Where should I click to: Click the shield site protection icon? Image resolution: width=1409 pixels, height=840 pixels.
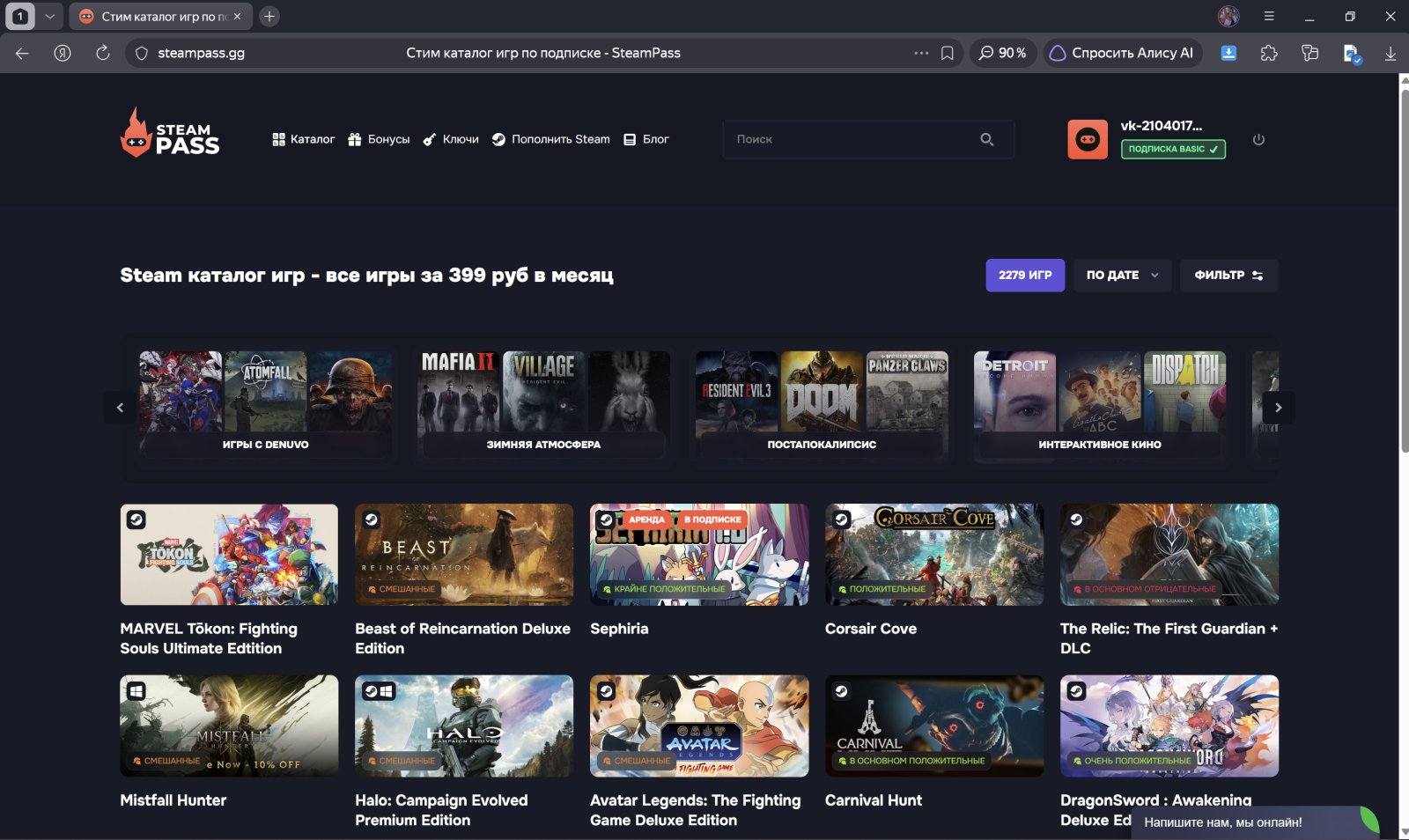point(141,53)
